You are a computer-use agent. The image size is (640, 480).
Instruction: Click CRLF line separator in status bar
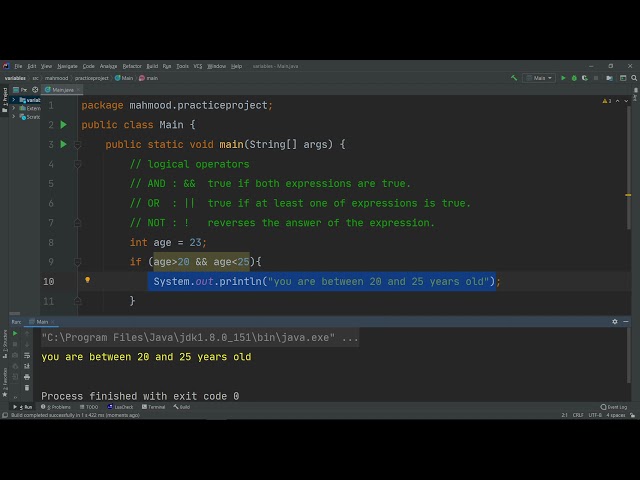(578, 415)
